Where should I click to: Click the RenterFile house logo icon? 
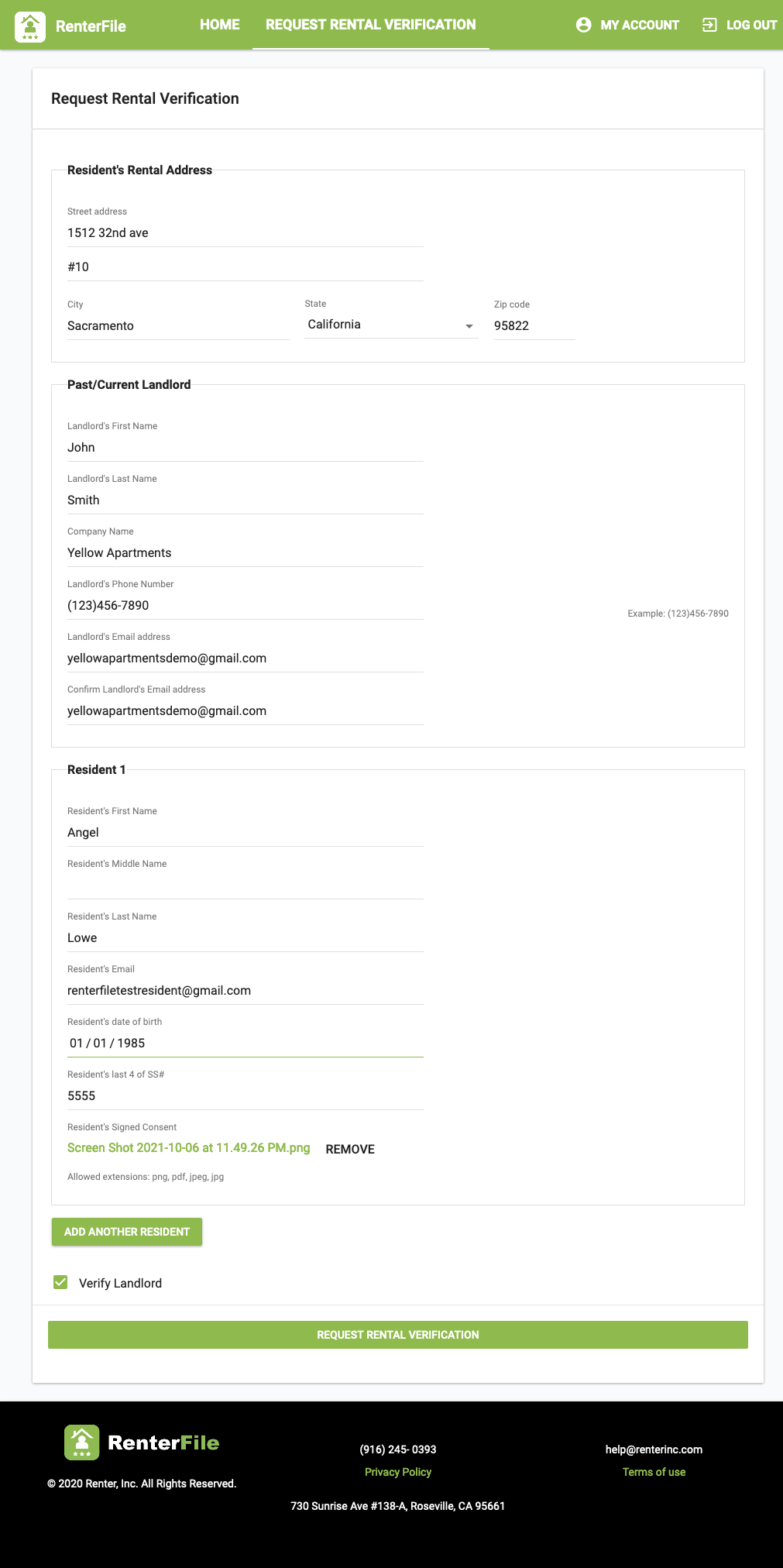30,26
